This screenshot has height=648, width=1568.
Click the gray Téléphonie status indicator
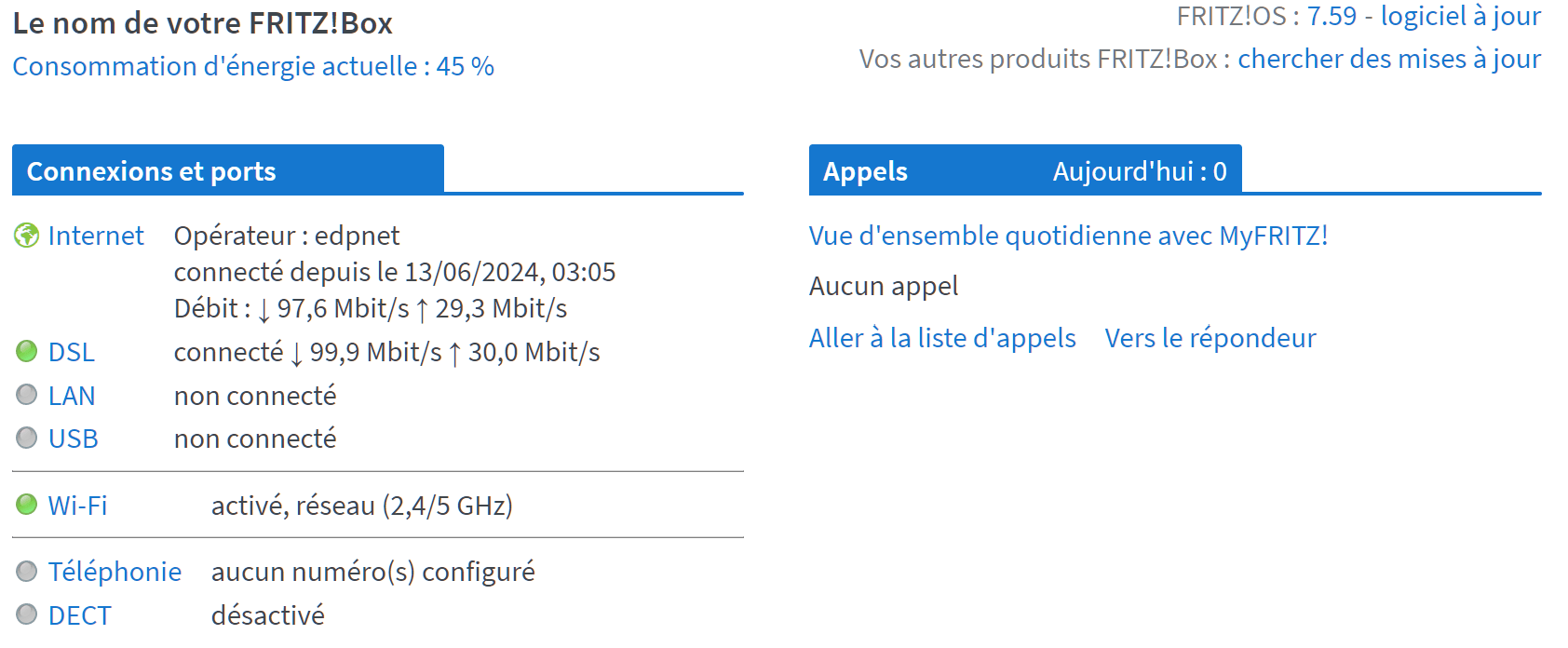(27, 571)
